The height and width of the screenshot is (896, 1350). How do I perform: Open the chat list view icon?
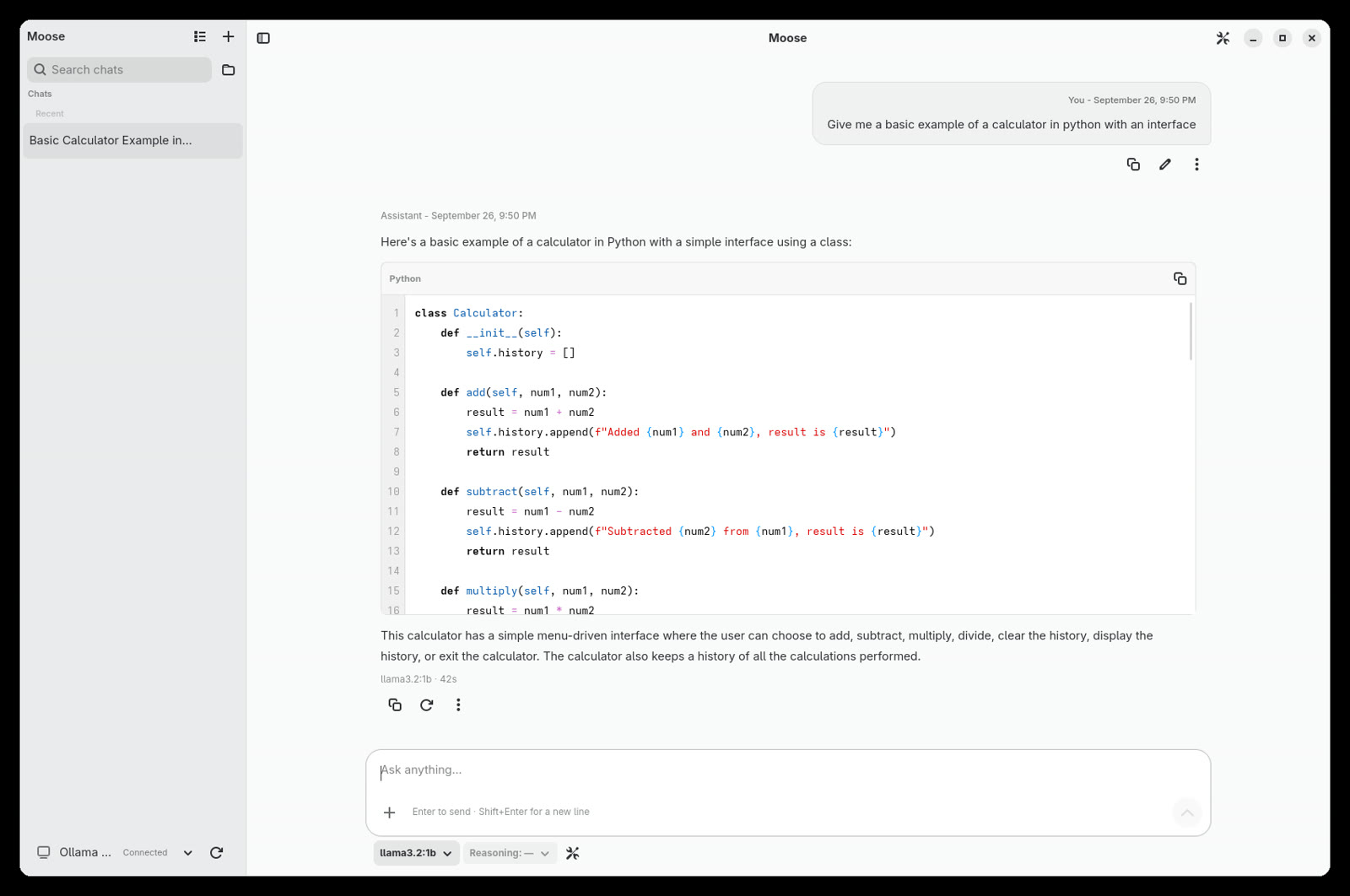coord(200,36)
